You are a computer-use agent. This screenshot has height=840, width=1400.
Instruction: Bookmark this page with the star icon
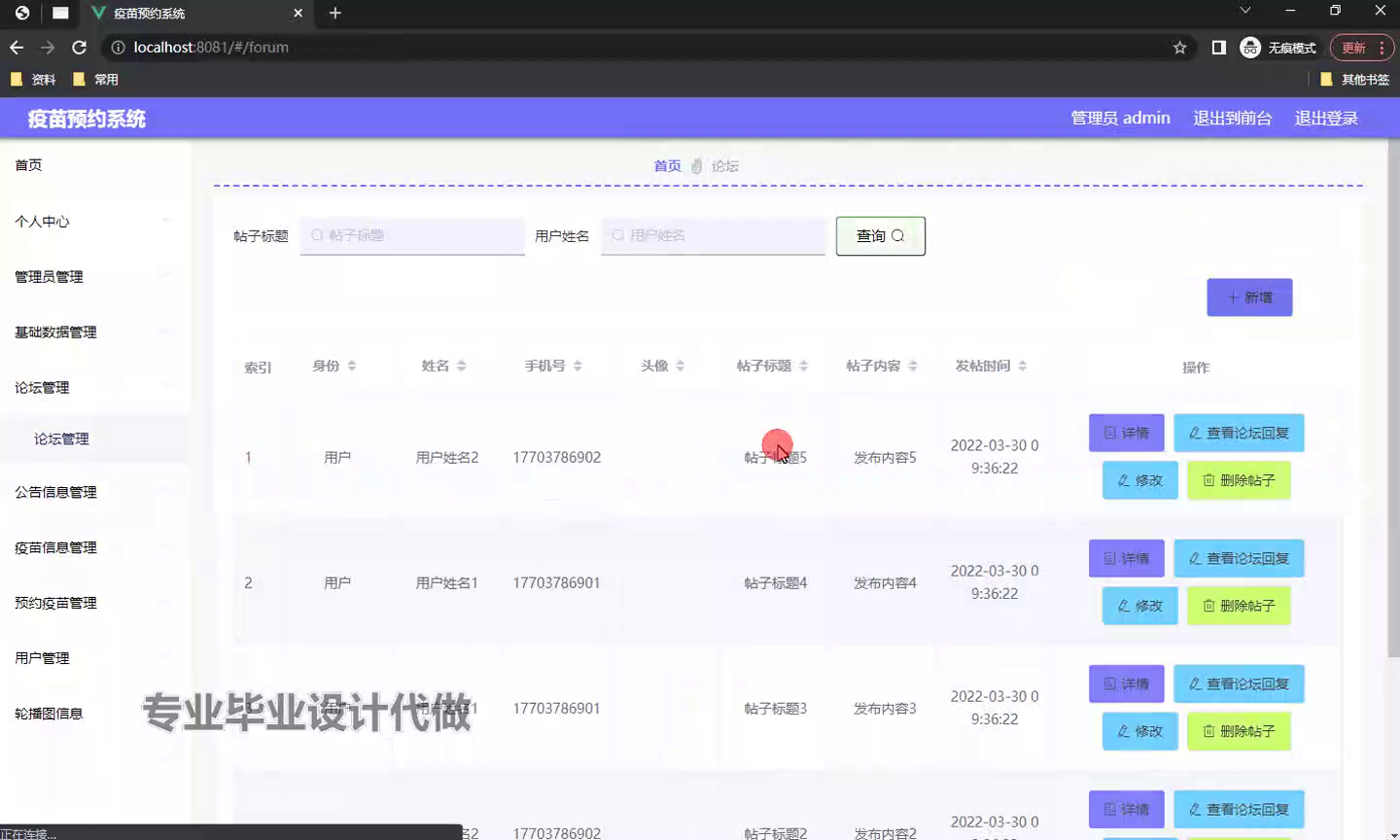coord(1179,47)
